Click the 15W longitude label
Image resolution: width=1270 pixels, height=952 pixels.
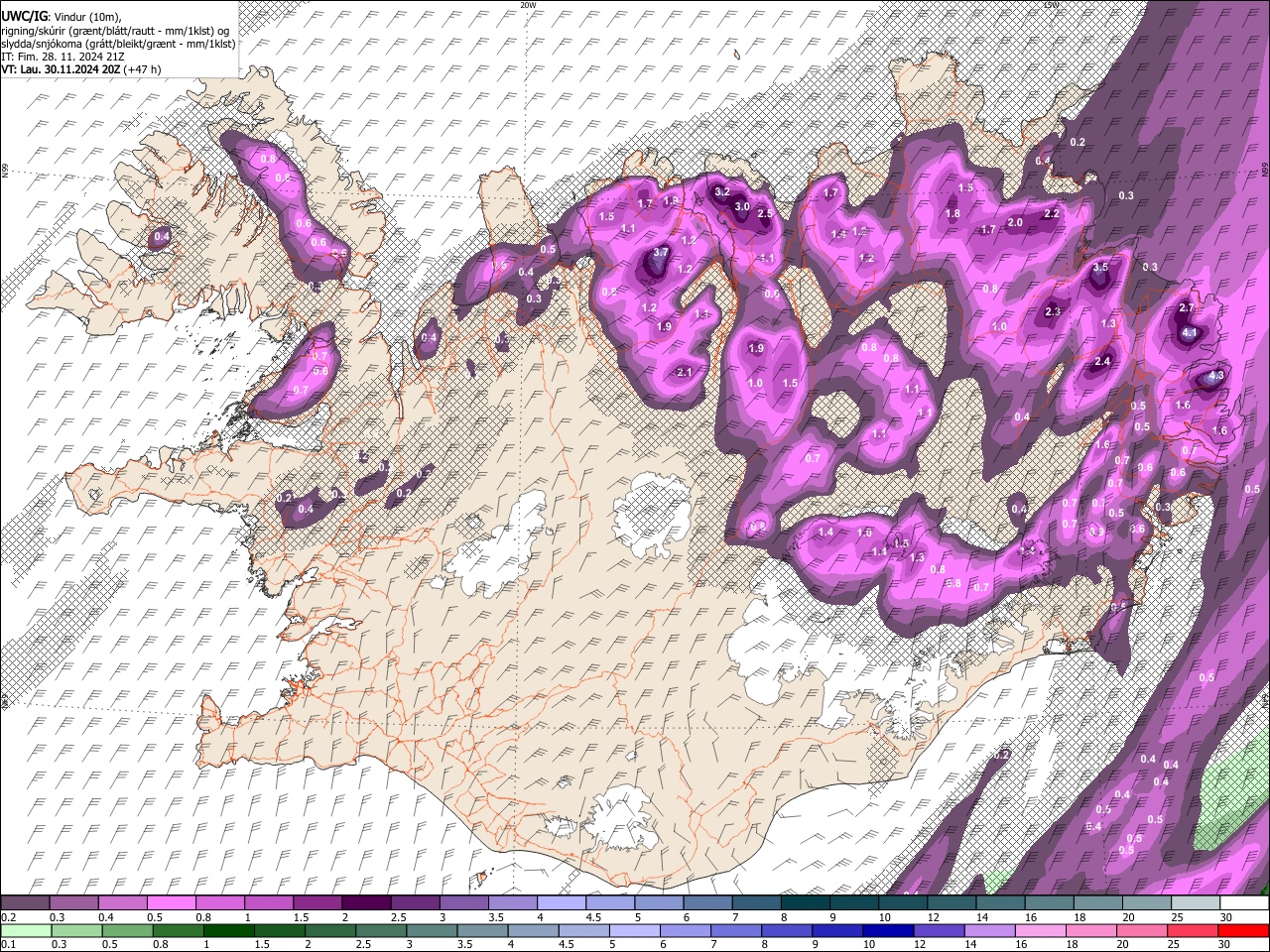1051,5
